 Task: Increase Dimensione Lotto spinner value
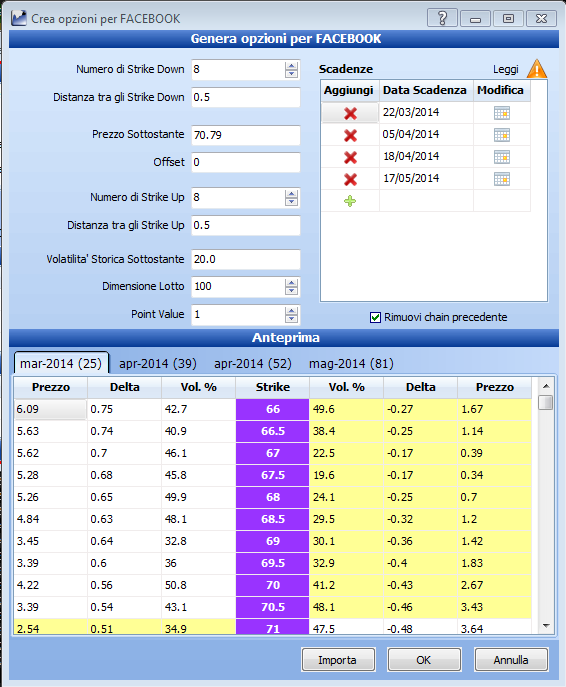point(291,283)
